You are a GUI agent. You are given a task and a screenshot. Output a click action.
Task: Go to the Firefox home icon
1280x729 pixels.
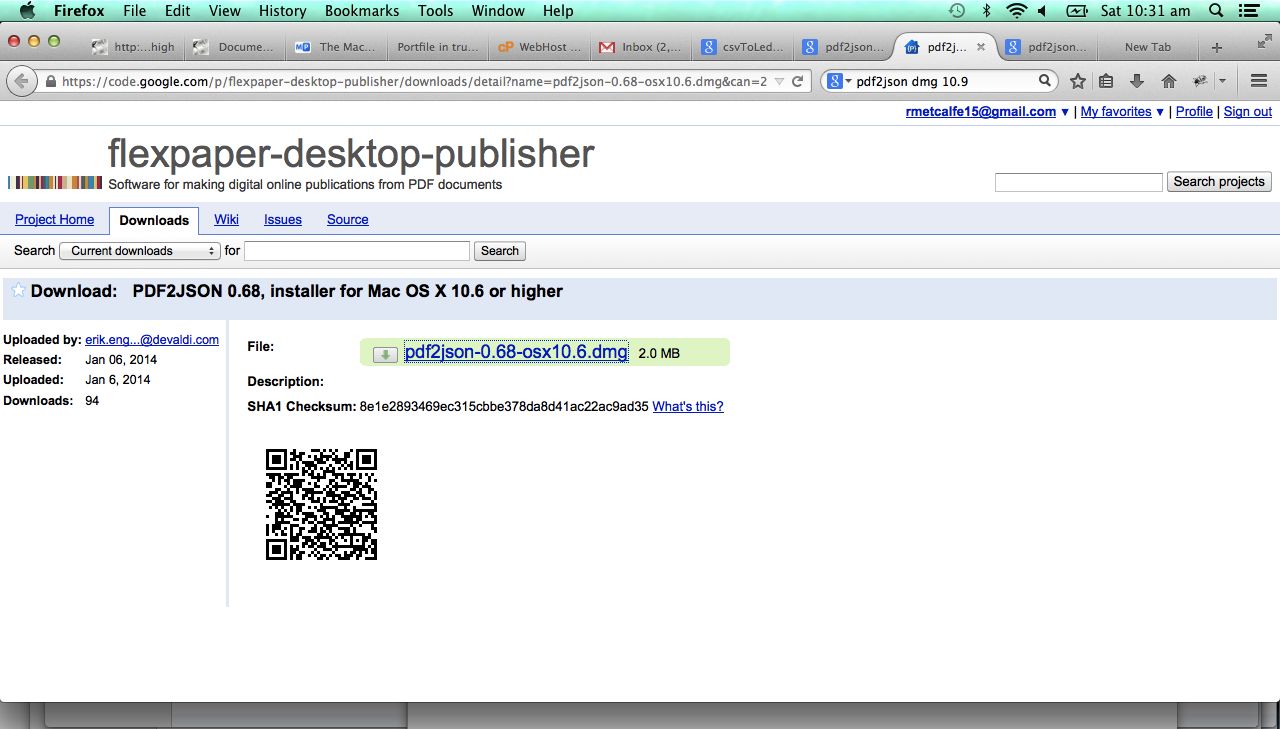(x=1168, y=81)
